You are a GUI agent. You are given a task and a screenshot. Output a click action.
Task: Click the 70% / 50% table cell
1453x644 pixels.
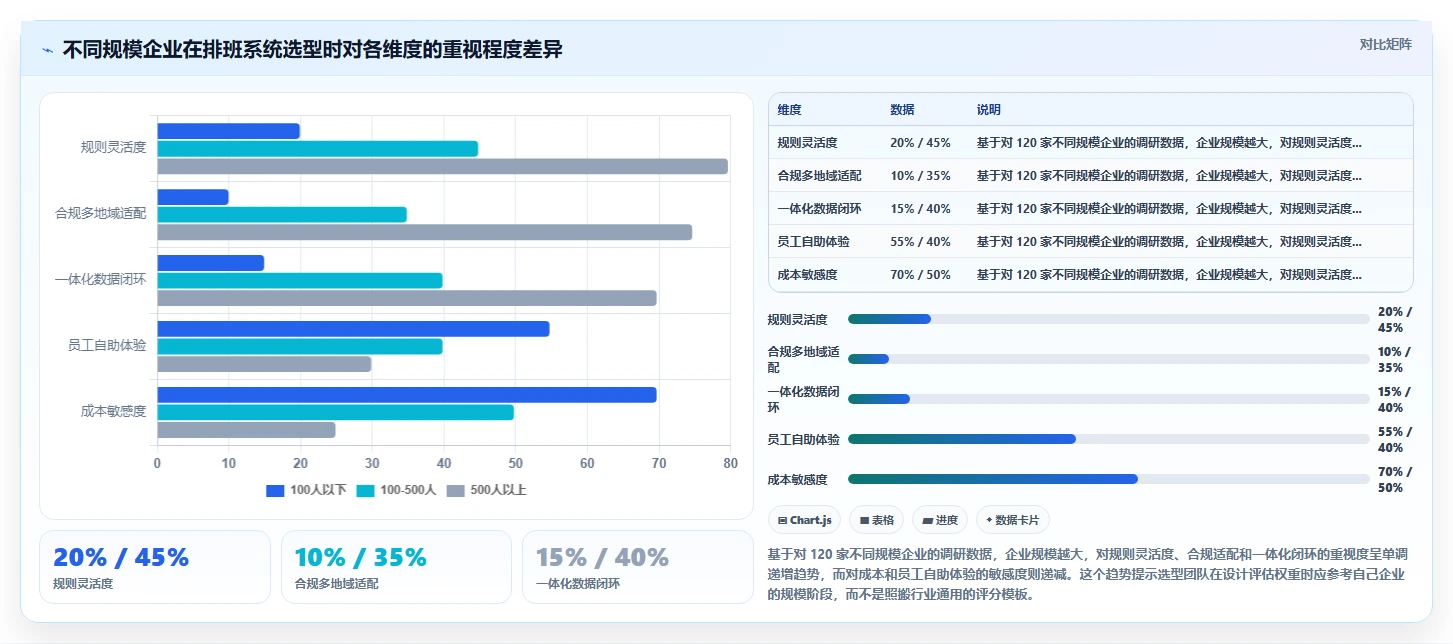[x=920, y=275]
